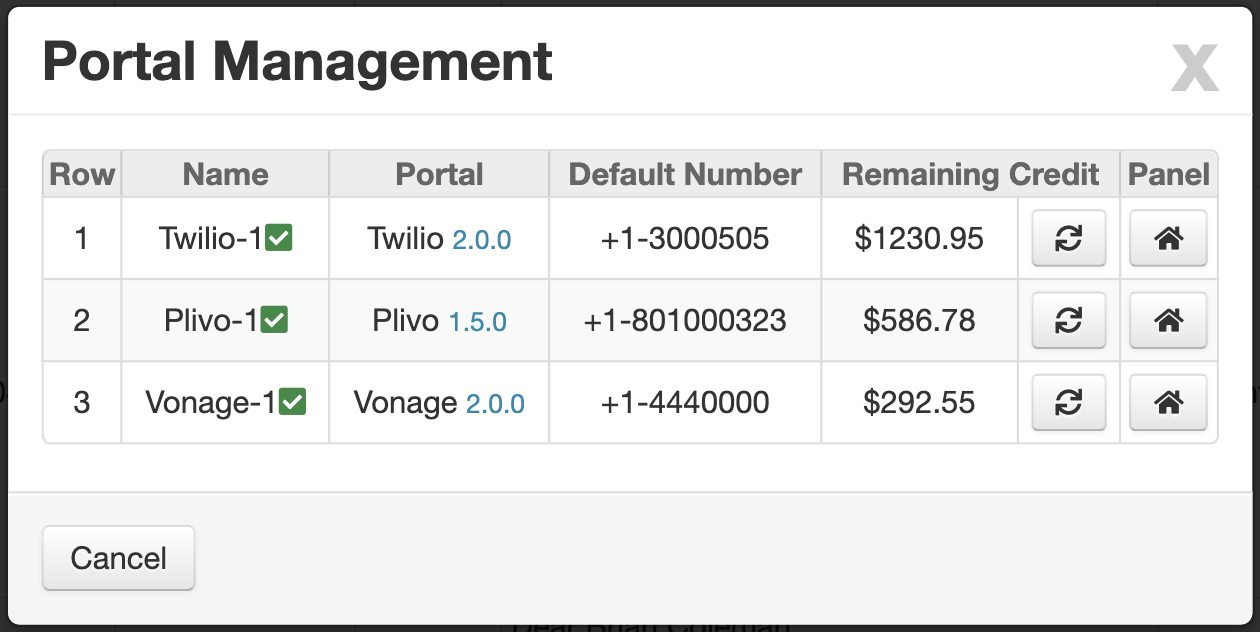Open the Twilio-1 home panel
The height and width of the screenshot is (632, 1260).
[x=1168, y=238]
